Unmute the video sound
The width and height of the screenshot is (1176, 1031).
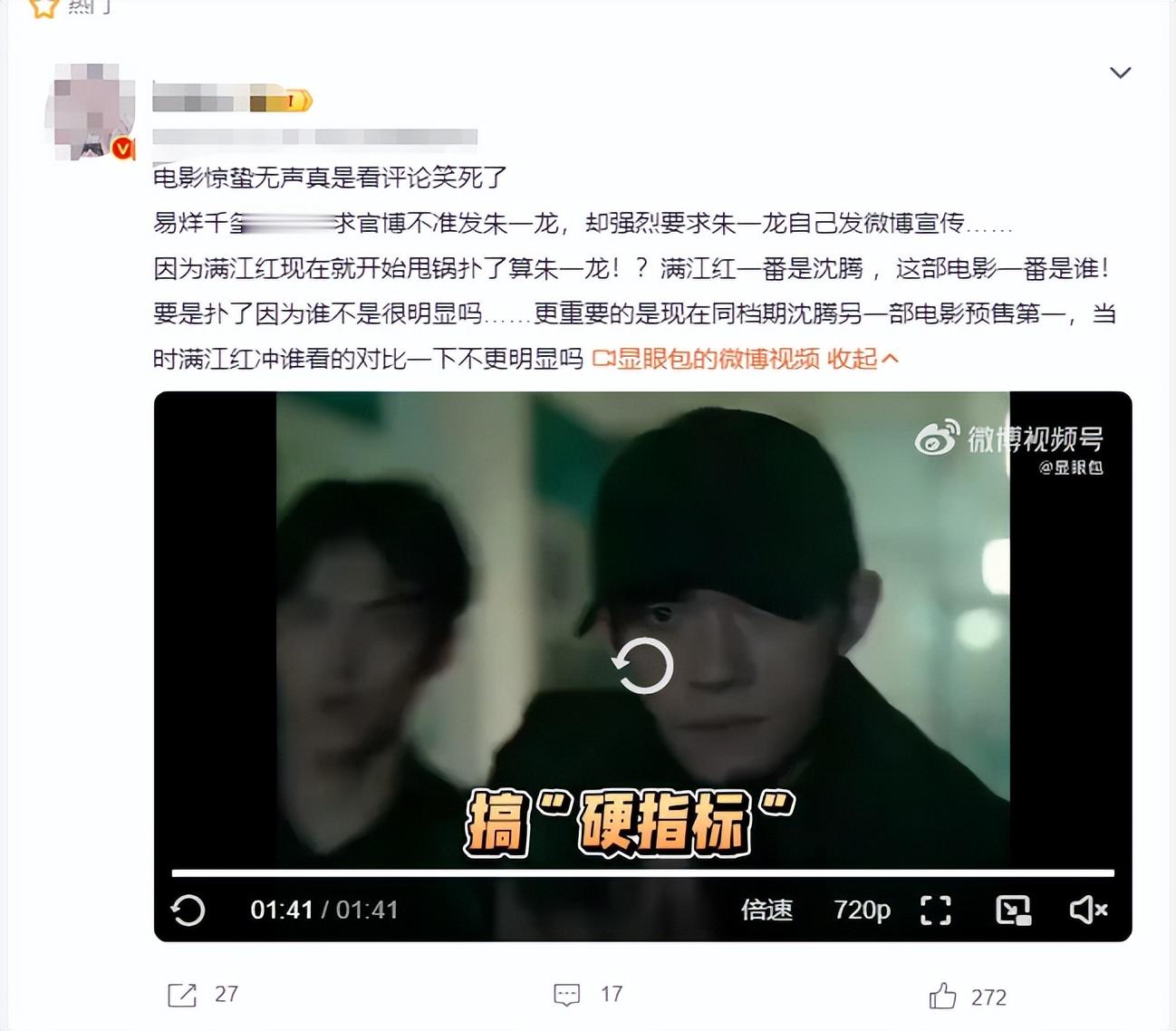point(1088,910)
